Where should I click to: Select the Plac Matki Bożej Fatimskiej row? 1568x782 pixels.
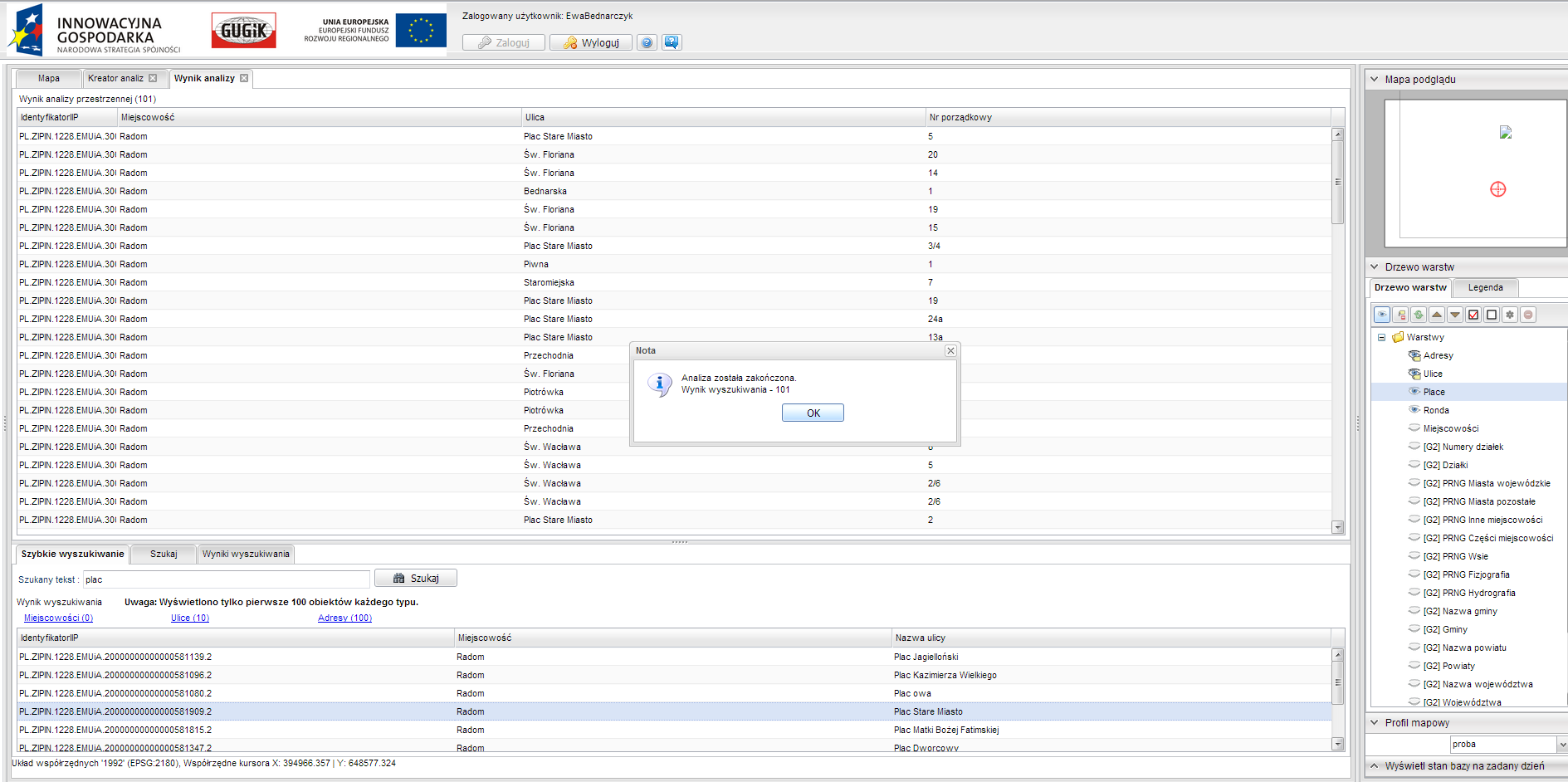coord(674,730)
